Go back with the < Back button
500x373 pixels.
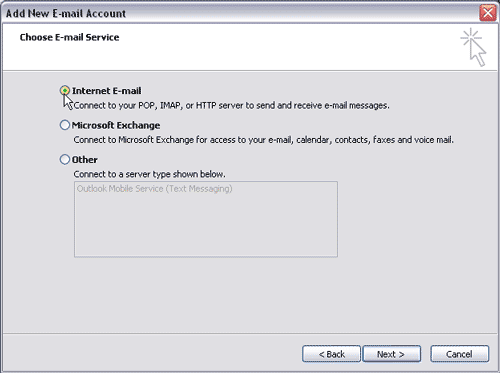[x=331, y=354]
